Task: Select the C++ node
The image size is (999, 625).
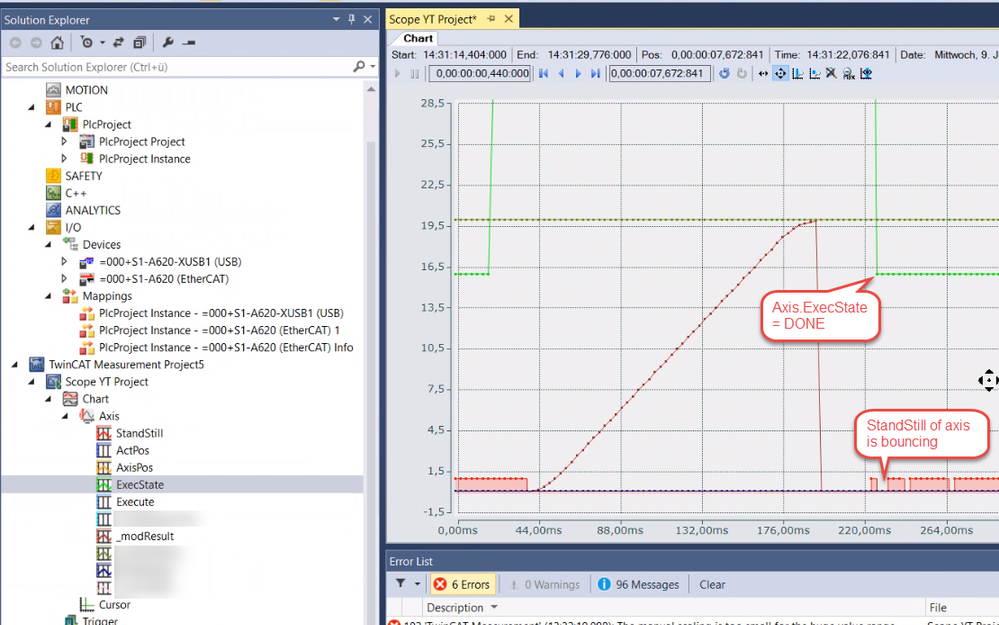Action: point(75,193)
